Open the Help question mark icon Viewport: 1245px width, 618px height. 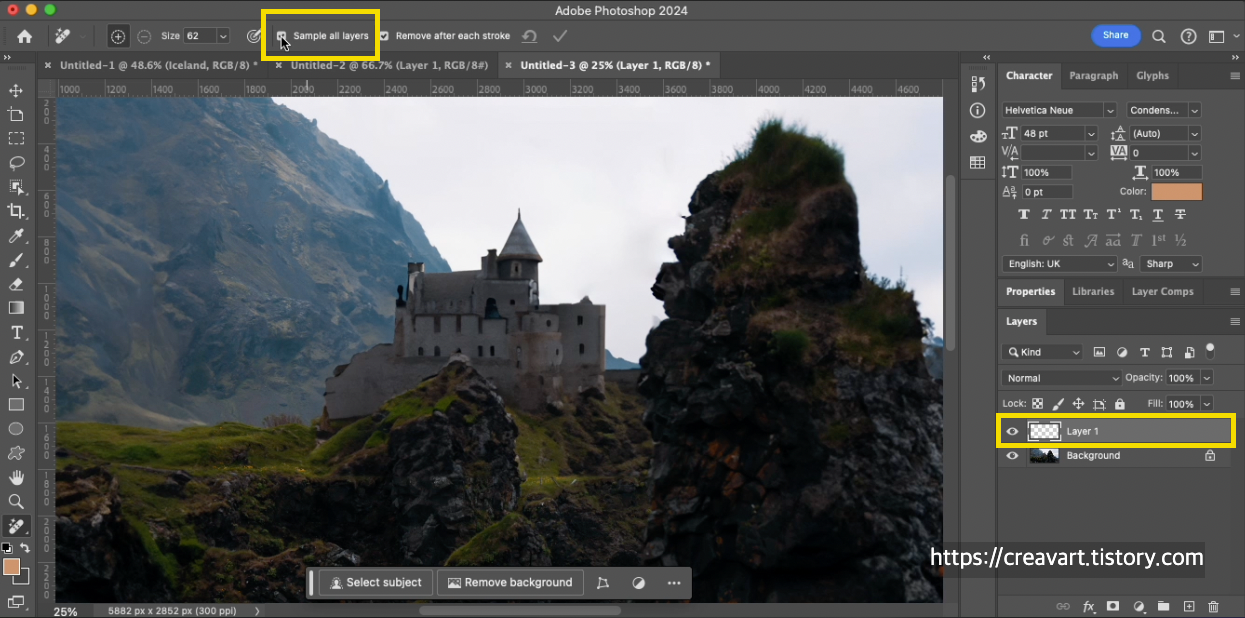click(1188, 36)
